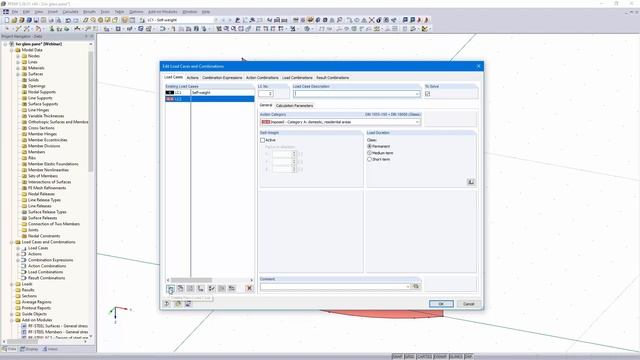
Task: Click the app icon left of File menu
Action: (6, 12)
